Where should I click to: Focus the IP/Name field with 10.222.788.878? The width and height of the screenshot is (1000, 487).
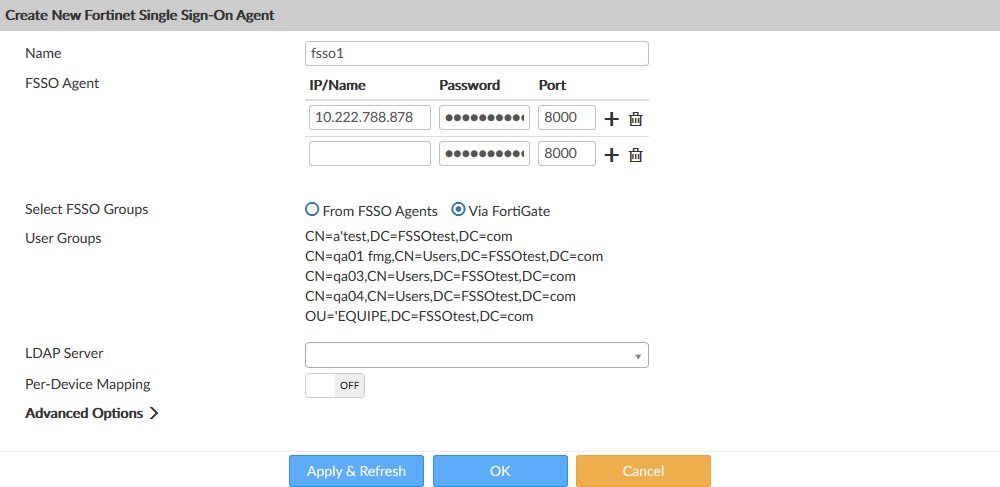pyautogui.click(x=370, y=118)
